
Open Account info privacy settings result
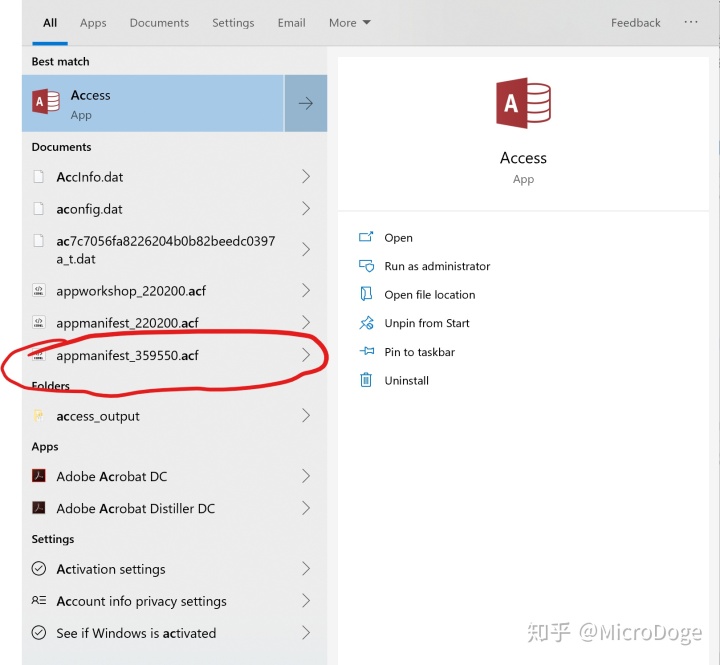pos(174,601)
